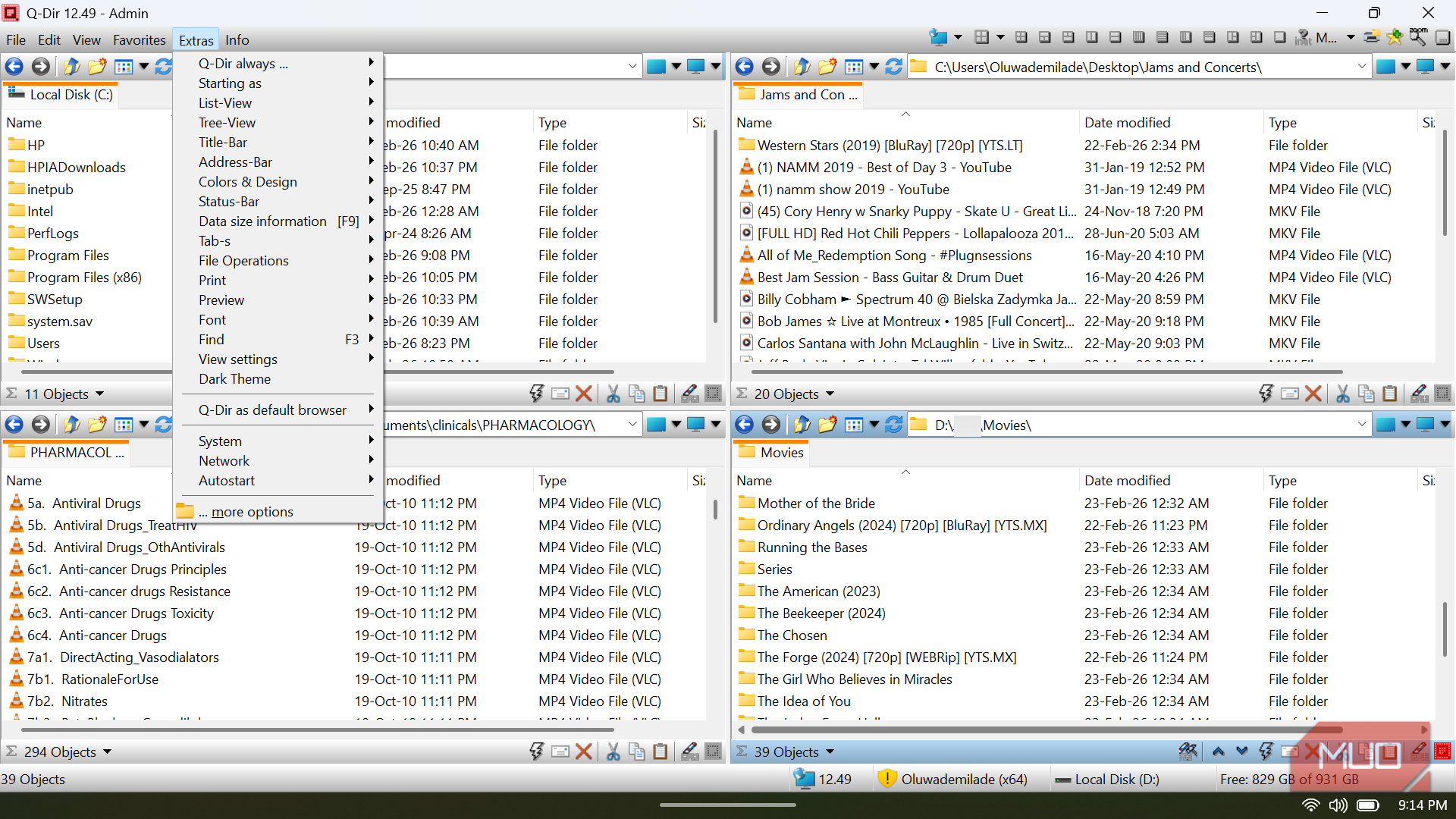Open the Favorites menu
1456x819 pixels.
point(140,39)
